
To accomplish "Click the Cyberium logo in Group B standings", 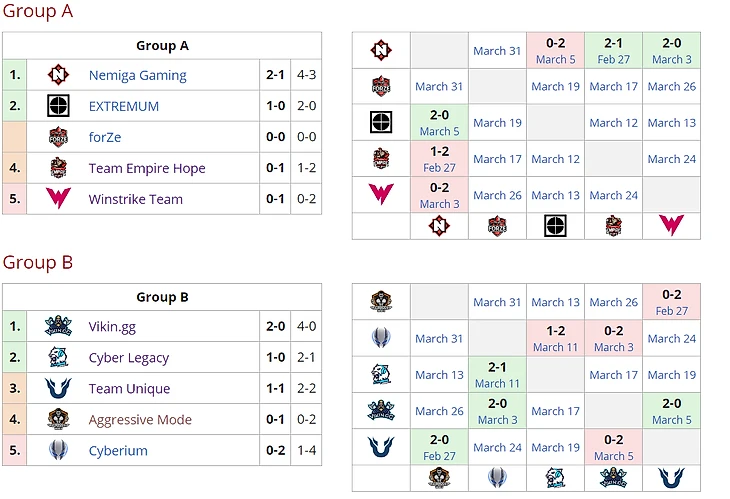I will pos(59,450).
